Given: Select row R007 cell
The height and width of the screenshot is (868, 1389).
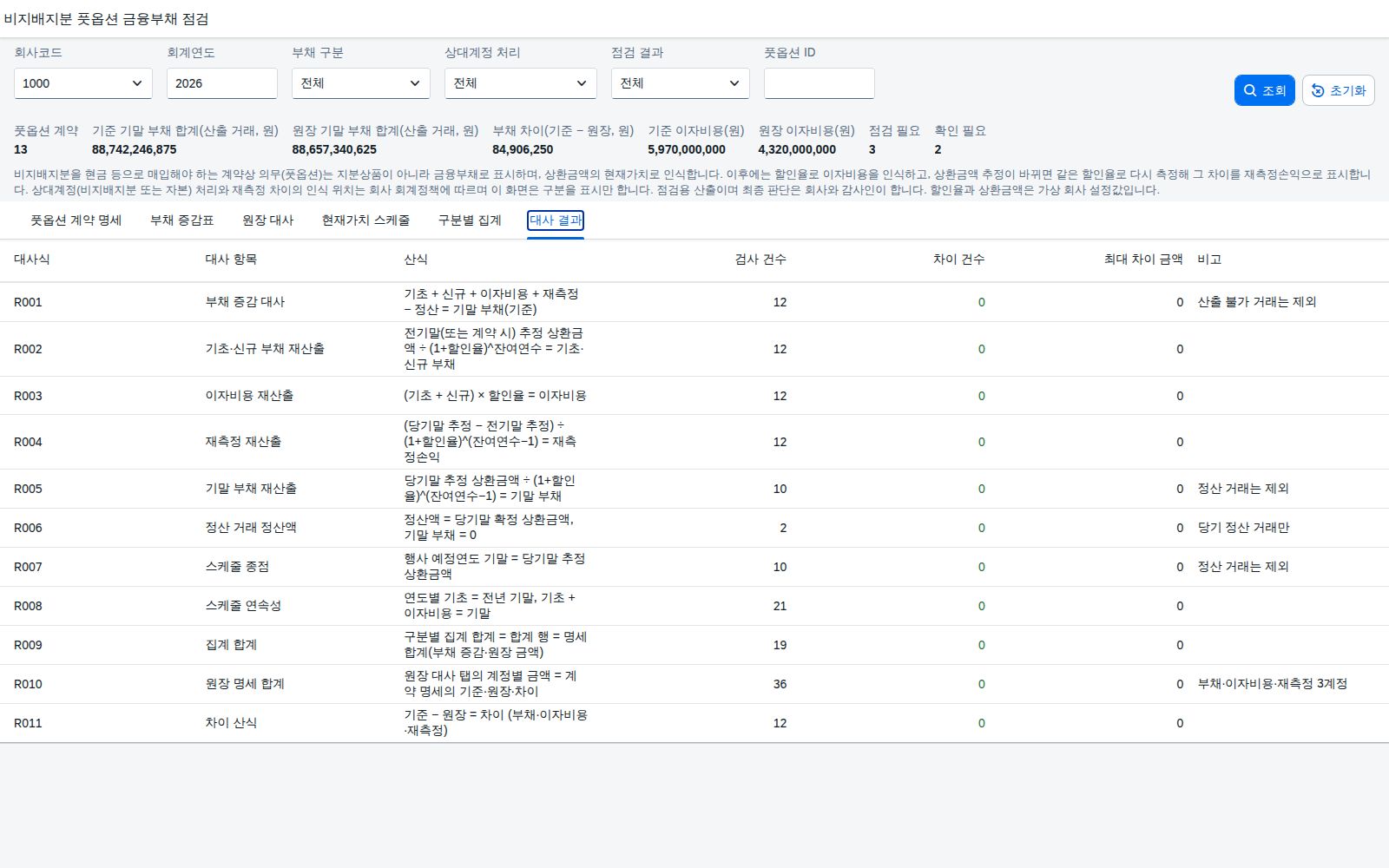Looking at the screenshot, I should [28, 567].
